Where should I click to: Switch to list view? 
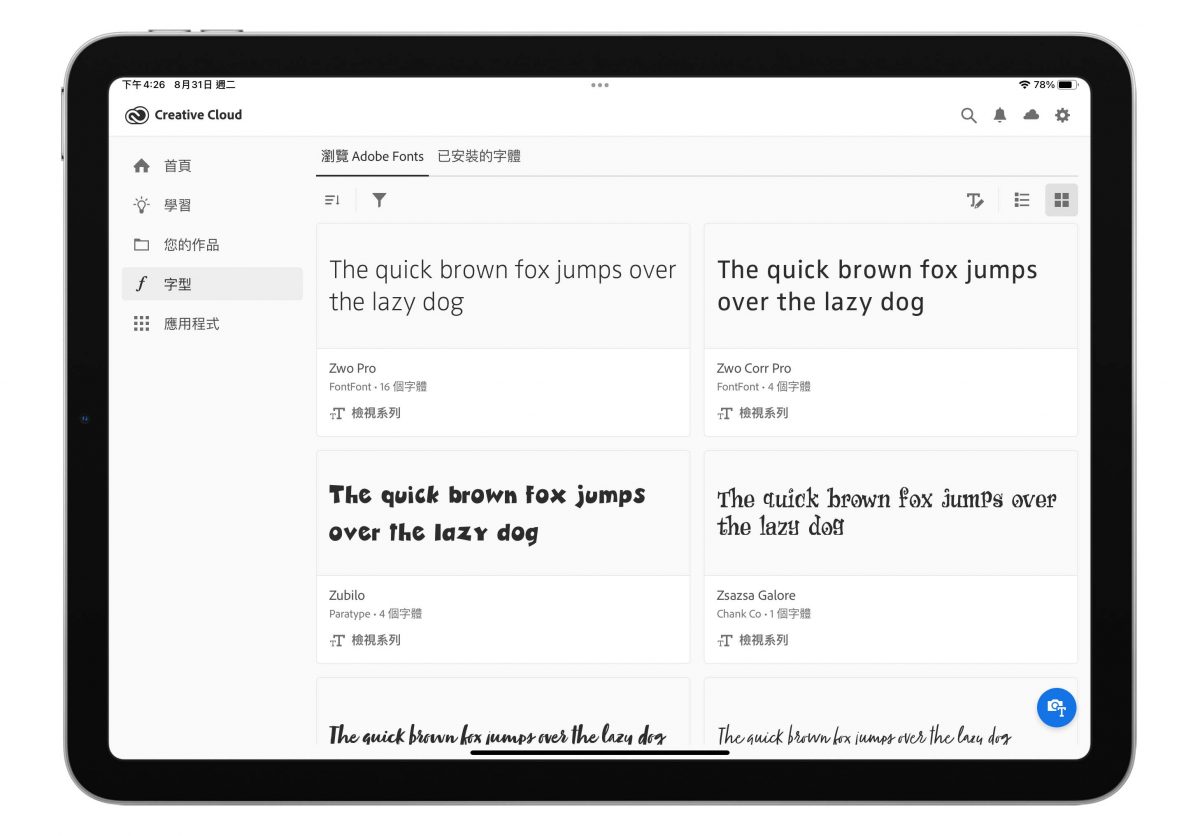pos(1022,200)
